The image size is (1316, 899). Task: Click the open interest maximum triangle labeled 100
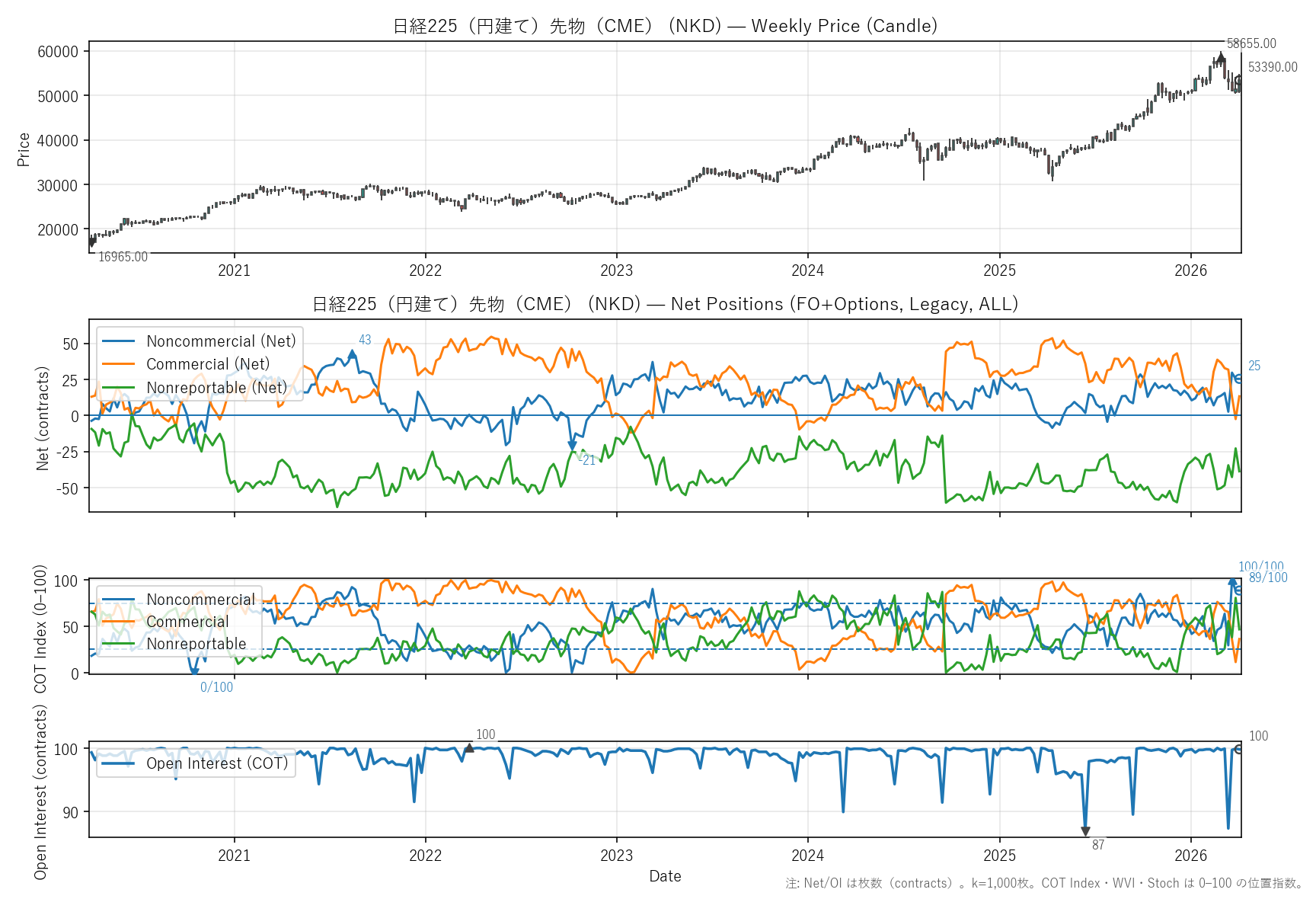469,748
